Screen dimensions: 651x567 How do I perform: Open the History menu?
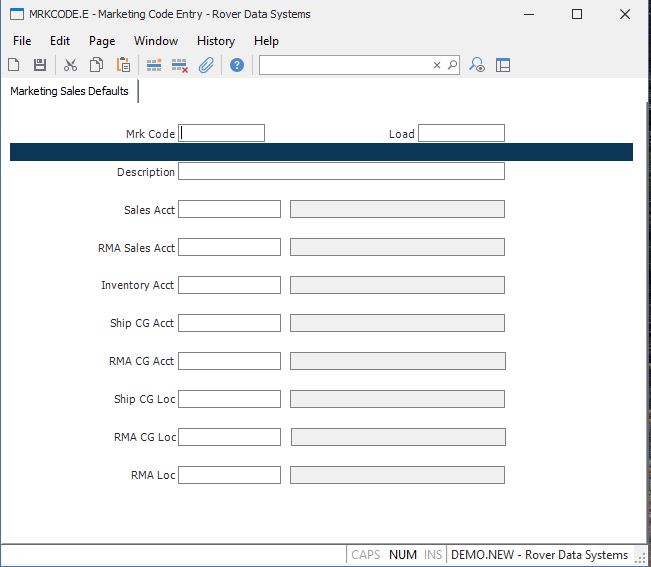(x=216, y=41)
